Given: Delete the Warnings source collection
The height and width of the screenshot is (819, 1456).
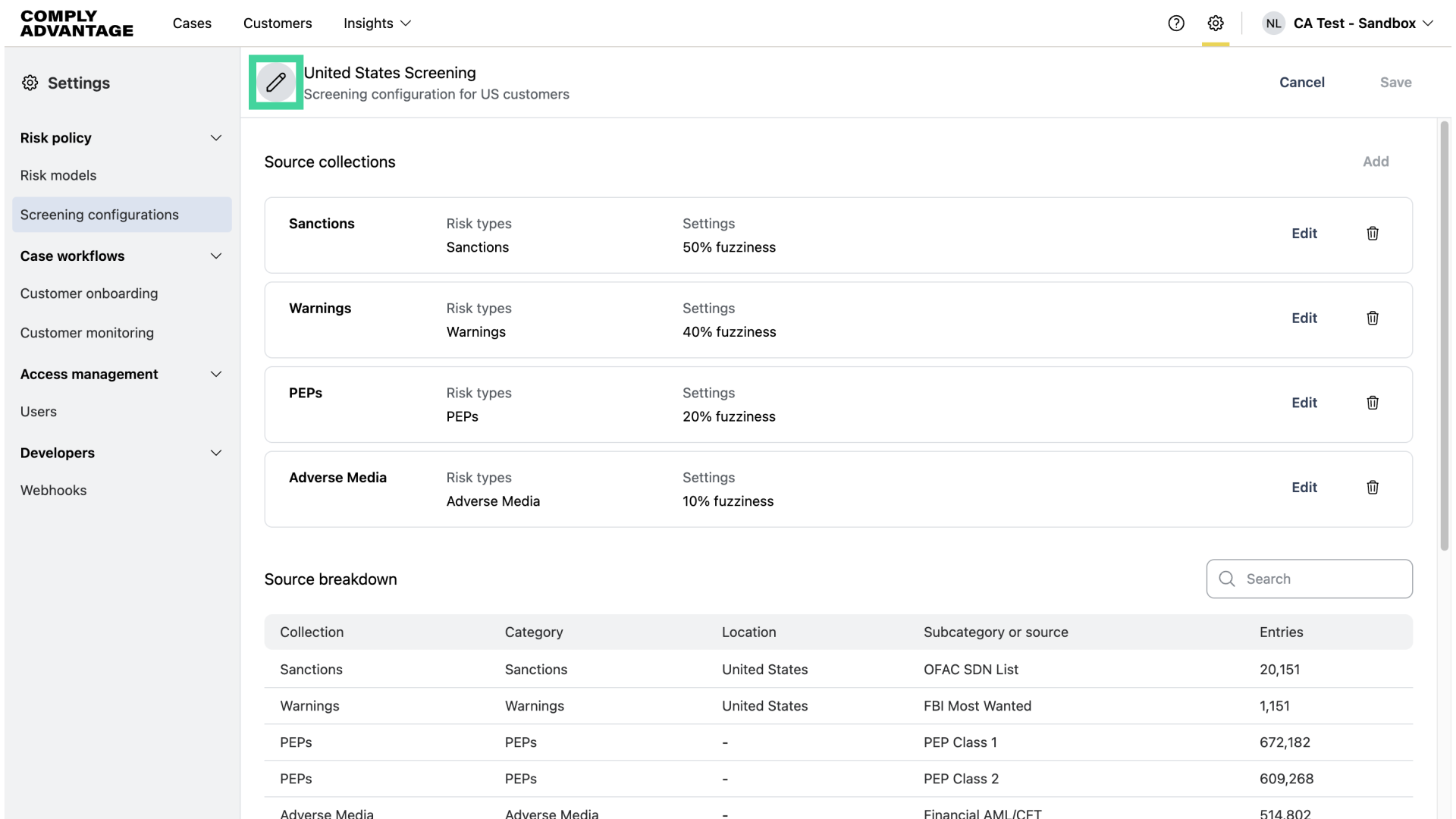Looking at the screenshot, I should (x=1373, y=318).
